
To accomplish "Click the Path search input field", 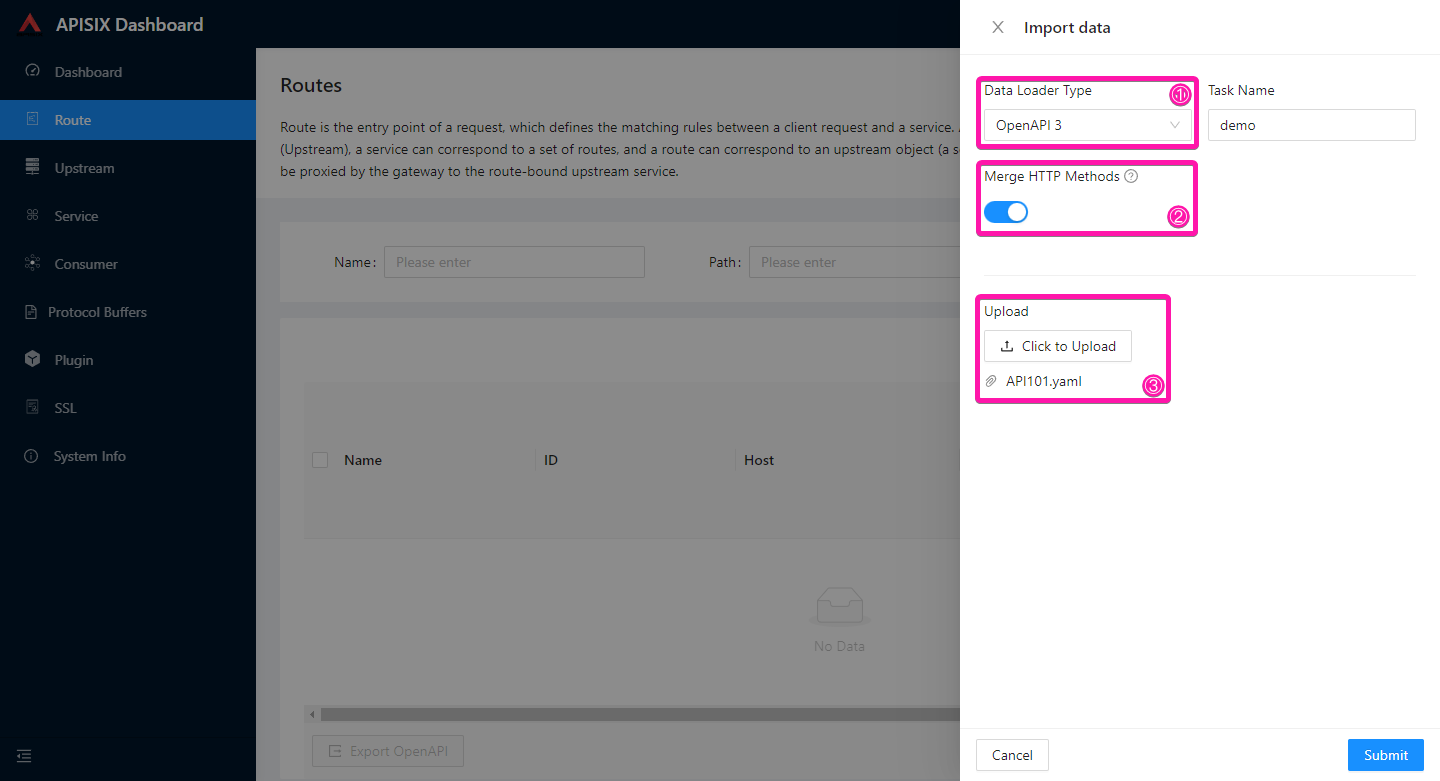I will pyautogui.click(x=854, y=262).
